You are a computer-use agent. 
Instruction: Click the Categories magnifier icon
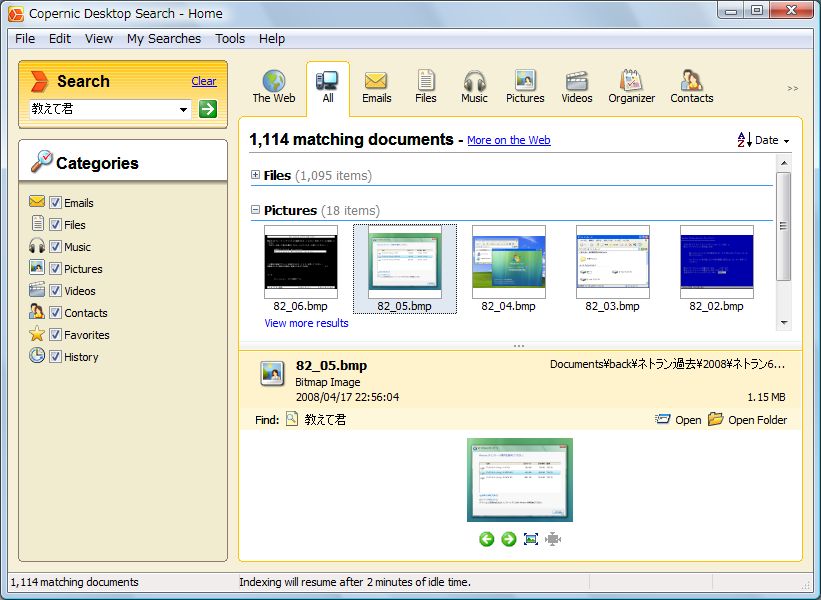coord(41,161)
